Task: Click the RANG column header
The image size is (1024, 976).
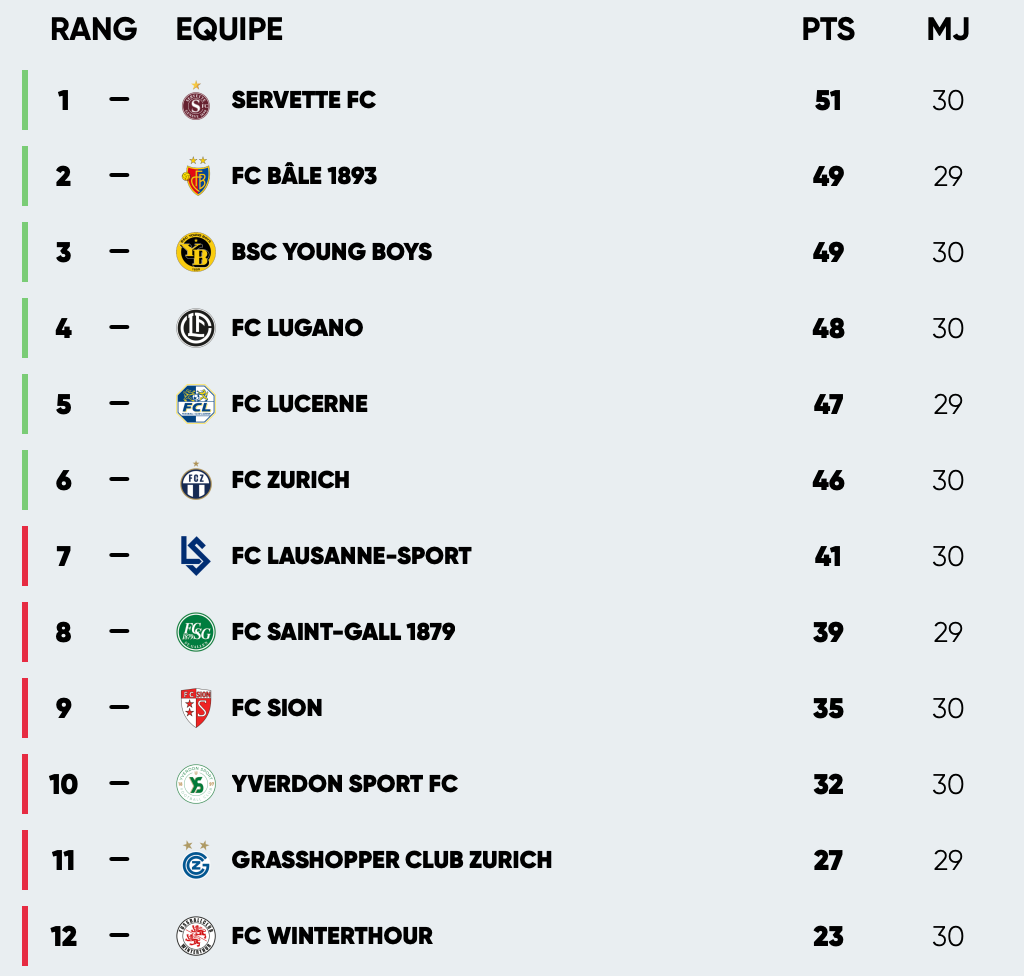Action: click(93, 30)
